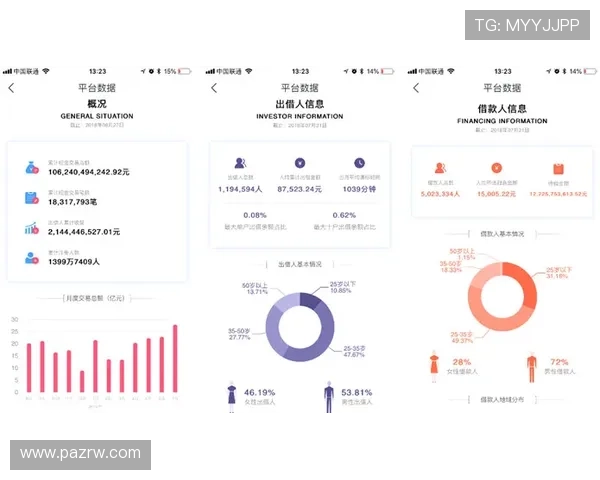600x480 pixels.
Task: Tap user icon beside 1399万7409人
Action: pyautogui.click(x=32, y=258)
